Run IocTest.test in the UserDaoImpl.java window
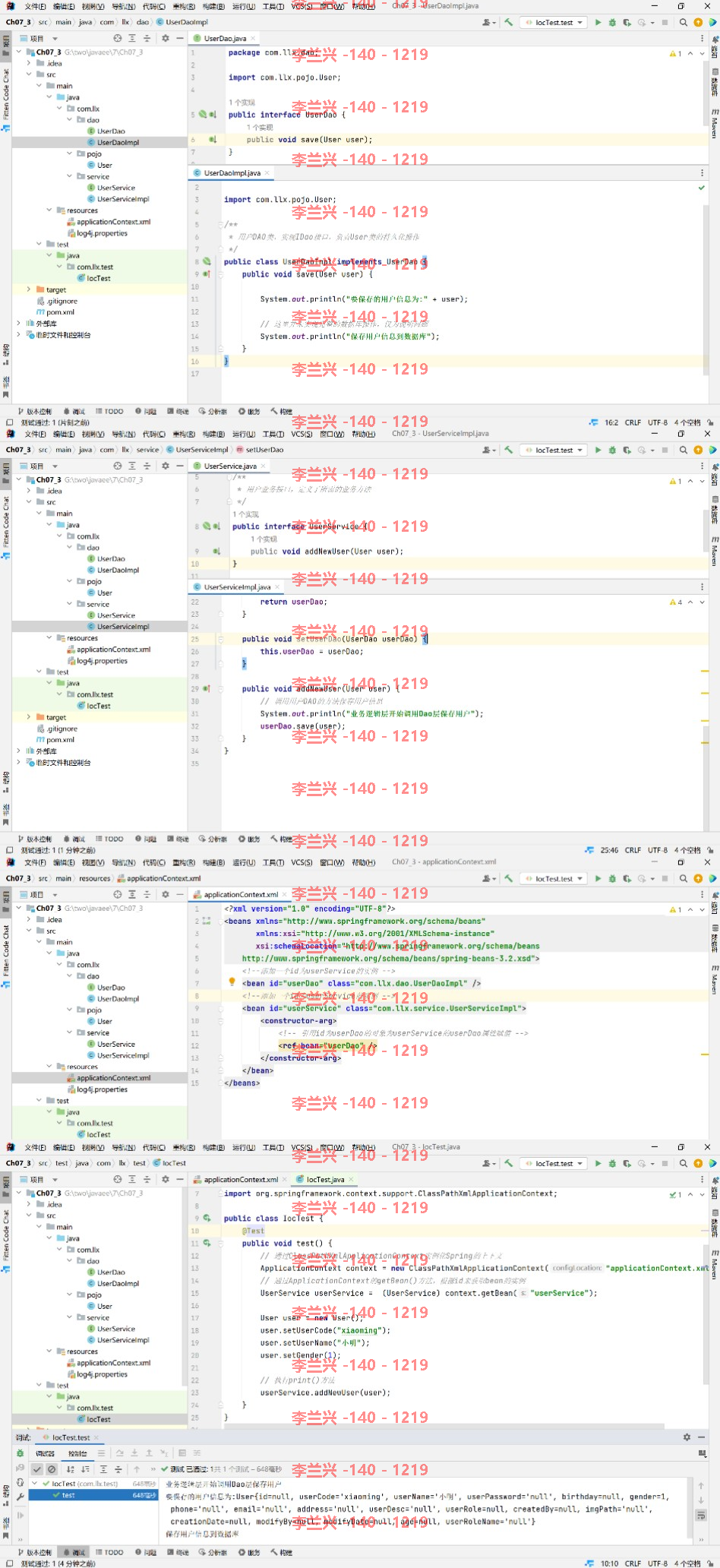720x1568 pixels. coord(598,23)
